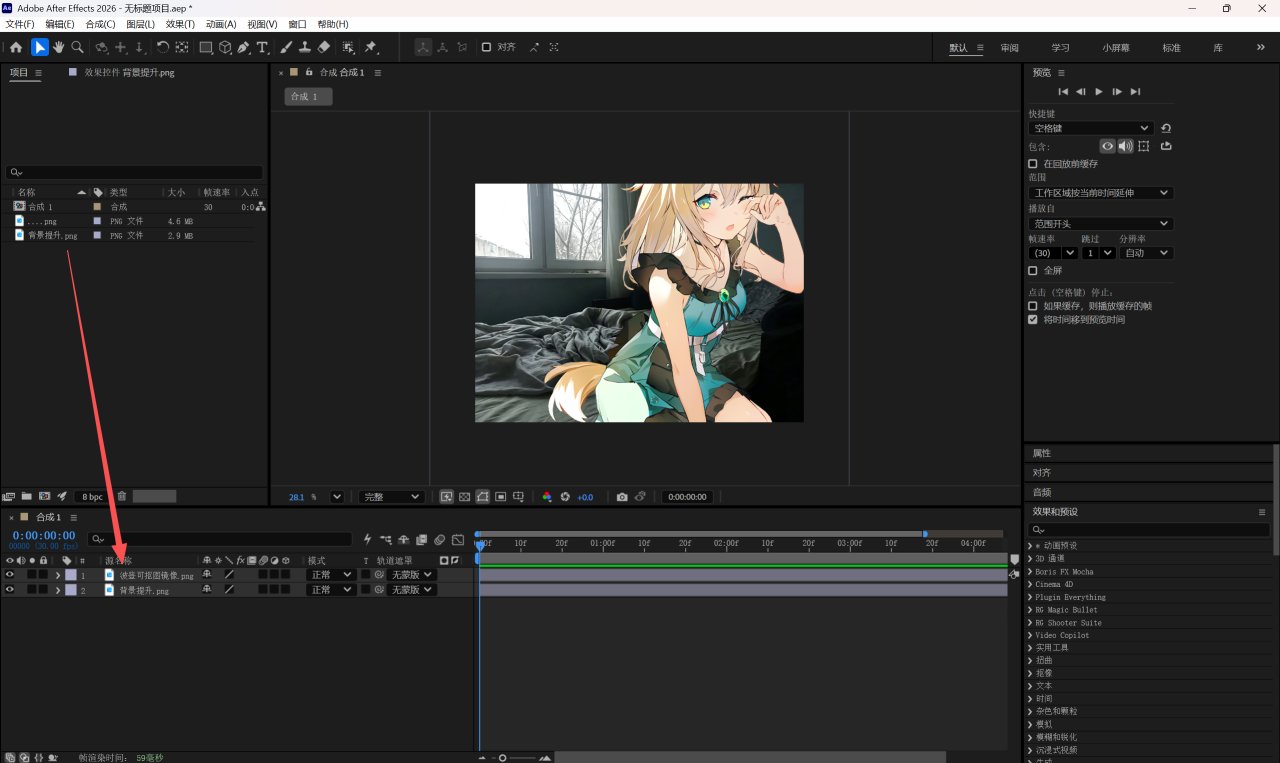Switch to the 学习 workspace tab

point(1060,48)
